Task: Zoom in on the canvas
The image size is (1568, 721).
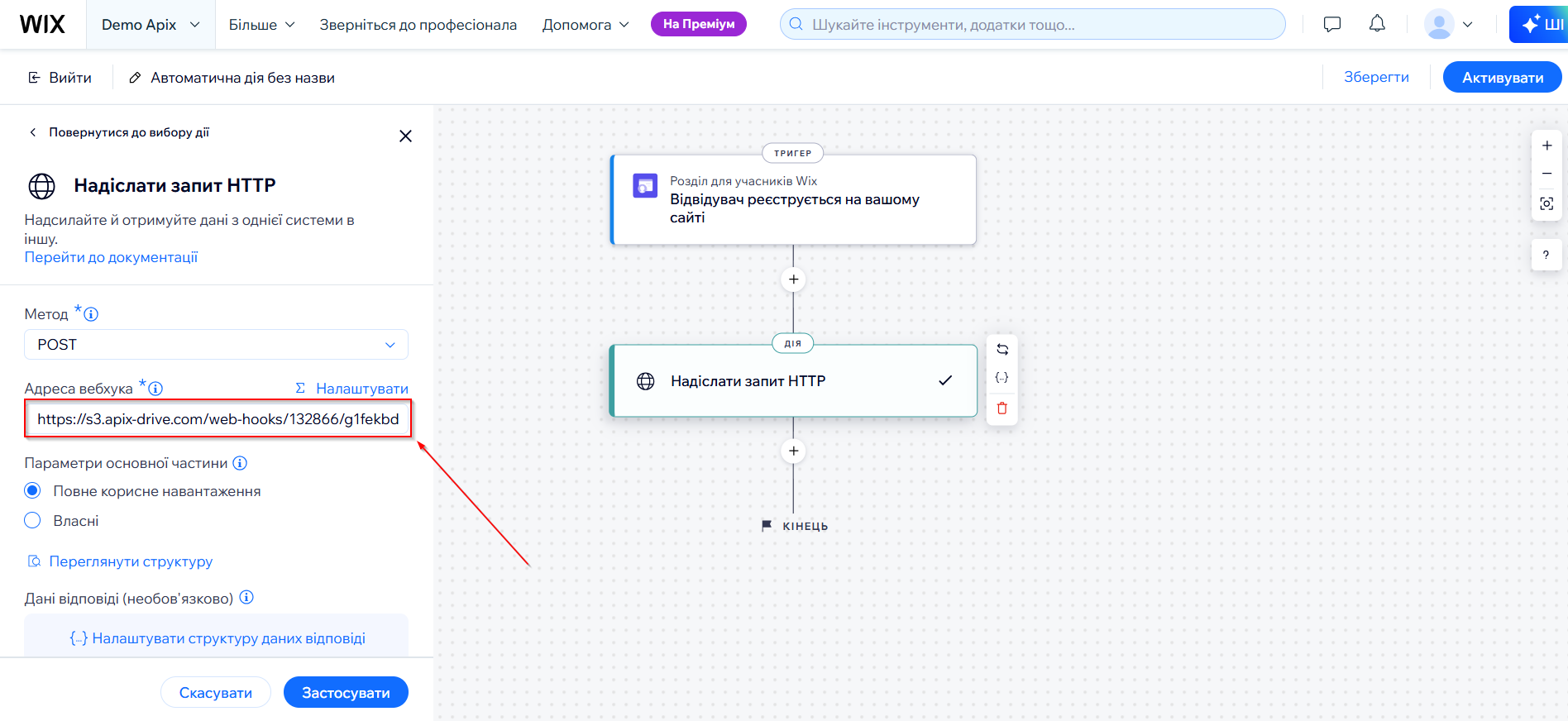Action: coord(1546,146)
